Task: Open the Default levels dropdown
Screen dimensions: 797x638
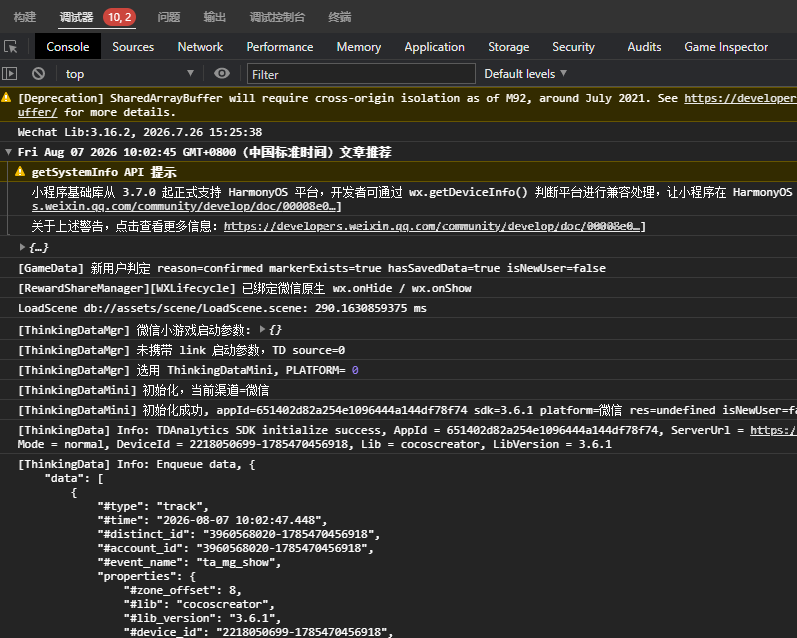Action: [525, 74]
